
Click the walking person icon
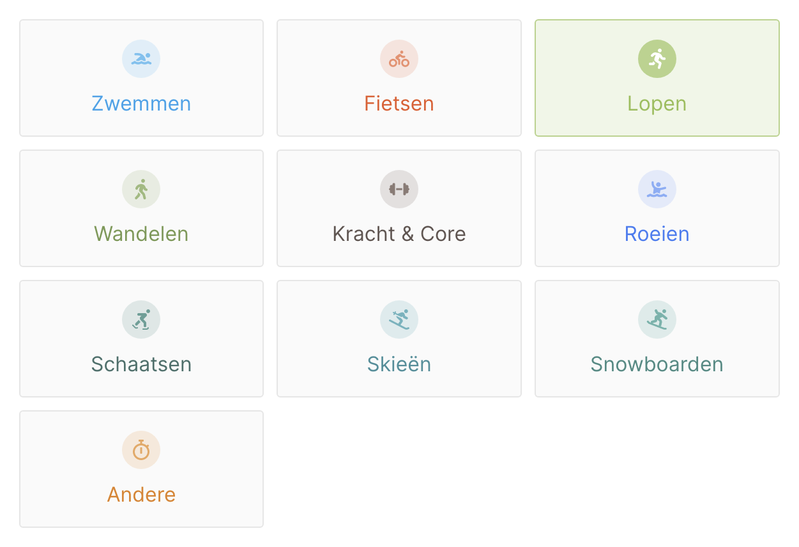(x=141, y=189)
